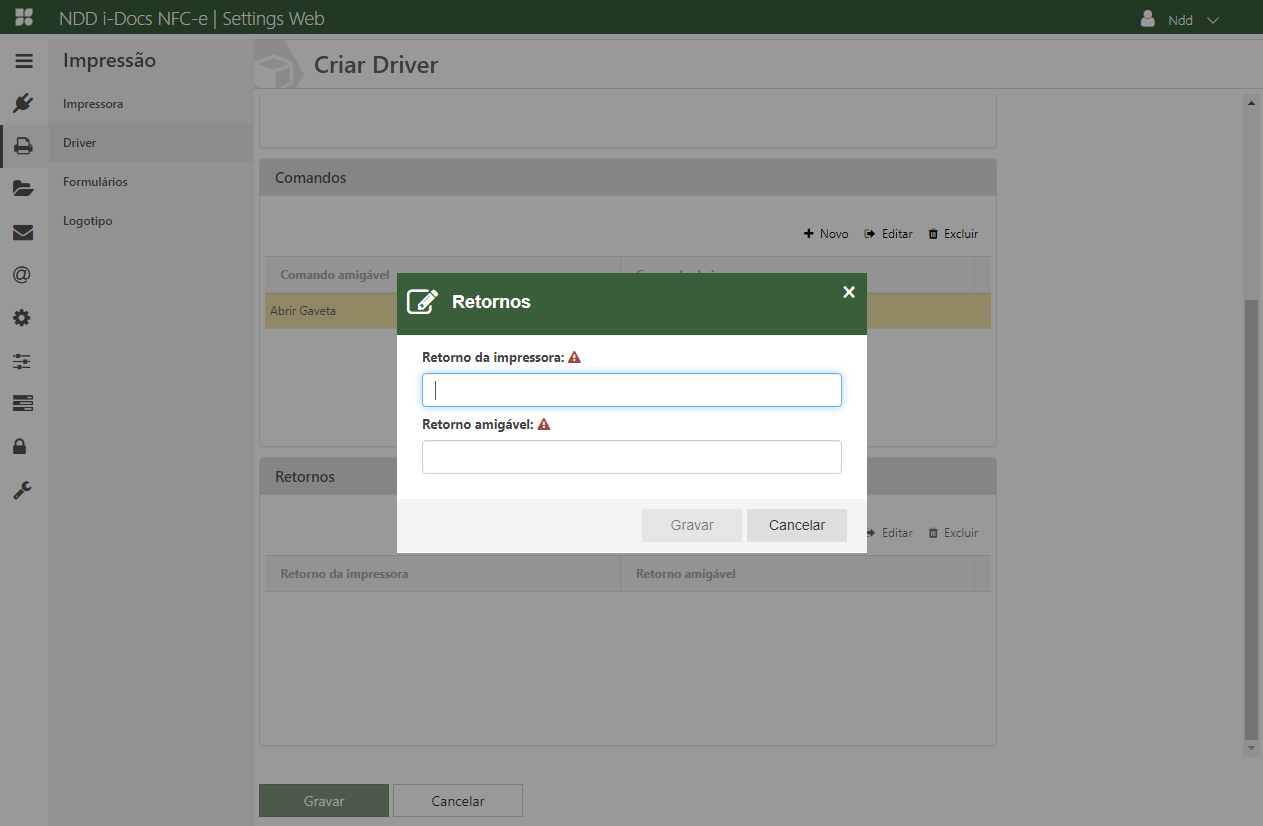Click the Retorno amigável input field
Screen dimensions: 1263x826
coord(631,457)
